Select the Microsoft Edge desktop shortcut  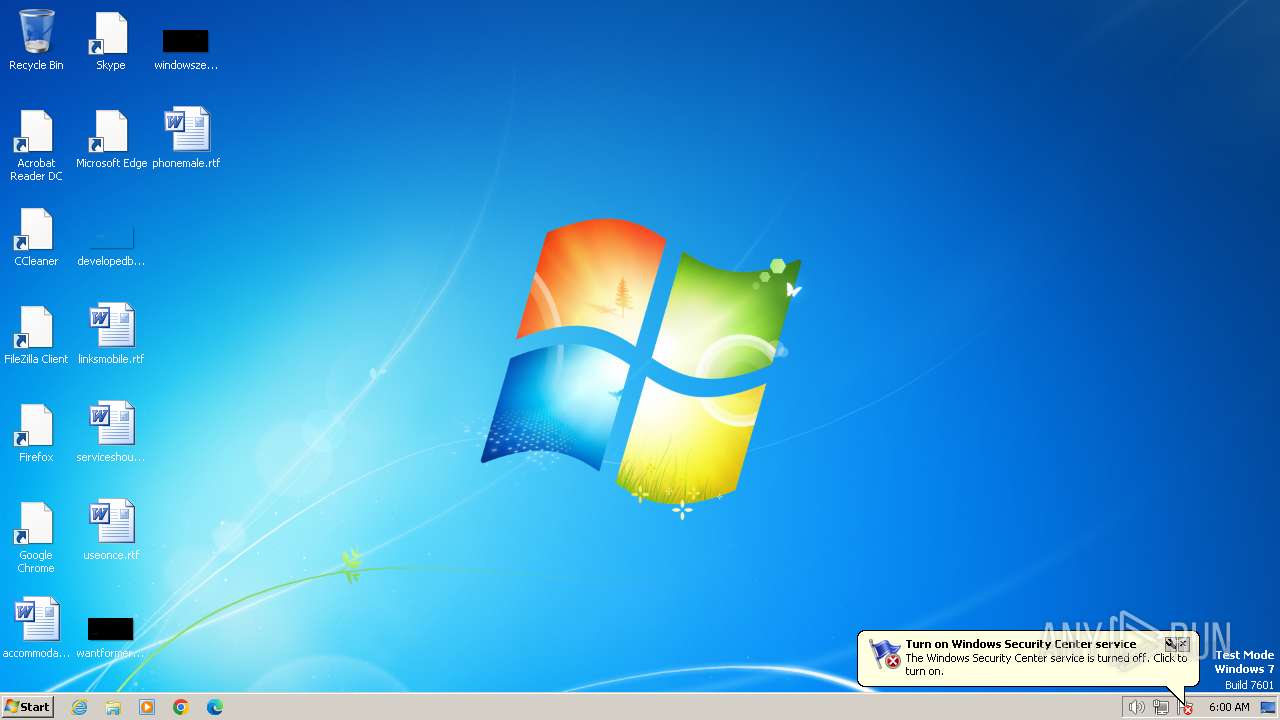pos(111,139)
